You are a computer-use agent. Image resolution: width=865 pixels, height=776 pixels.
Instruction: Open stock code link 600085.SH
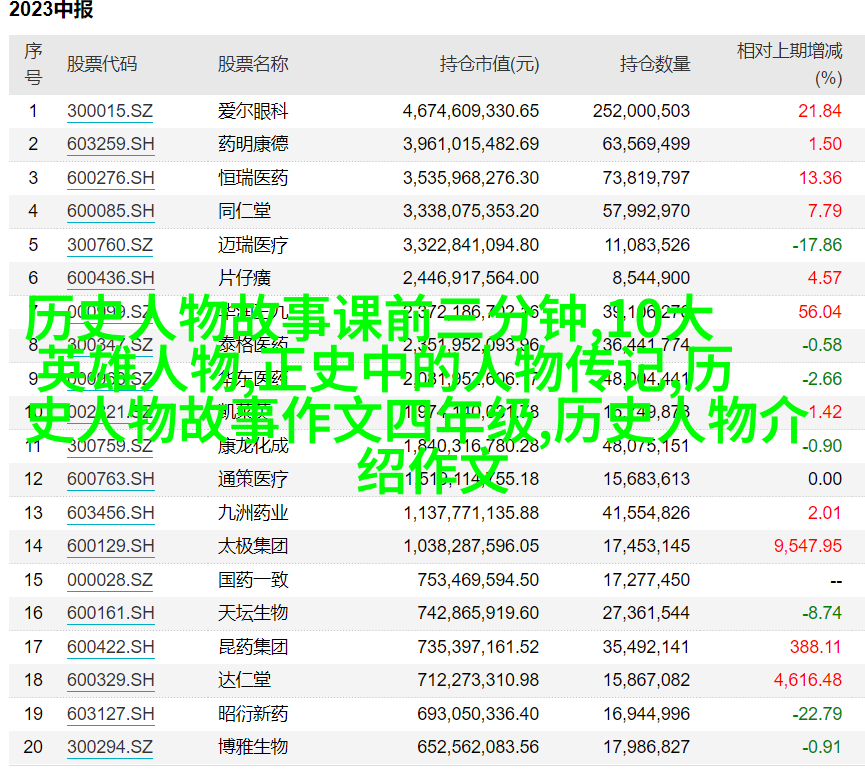tap(110, 211)
